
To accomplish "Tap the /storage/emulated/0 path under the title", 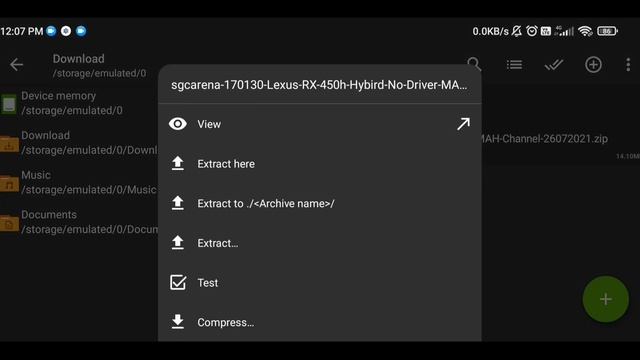I will point(99,73).
